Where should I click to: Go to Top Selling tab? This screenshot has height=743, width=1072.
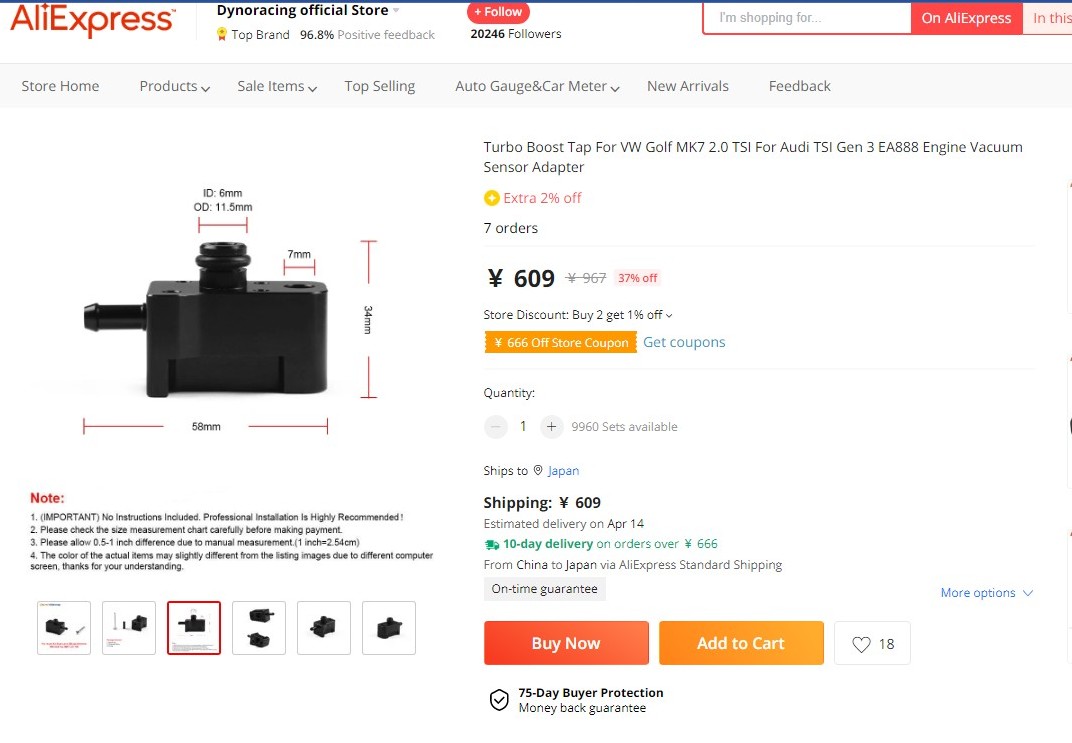click(x=379, y=87)
